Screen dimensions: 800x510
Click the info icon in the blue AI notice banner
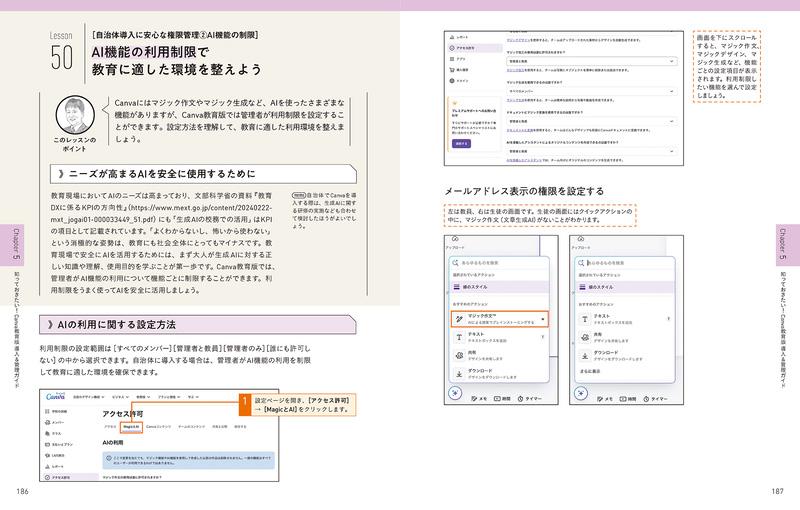(x=109, y=458)
